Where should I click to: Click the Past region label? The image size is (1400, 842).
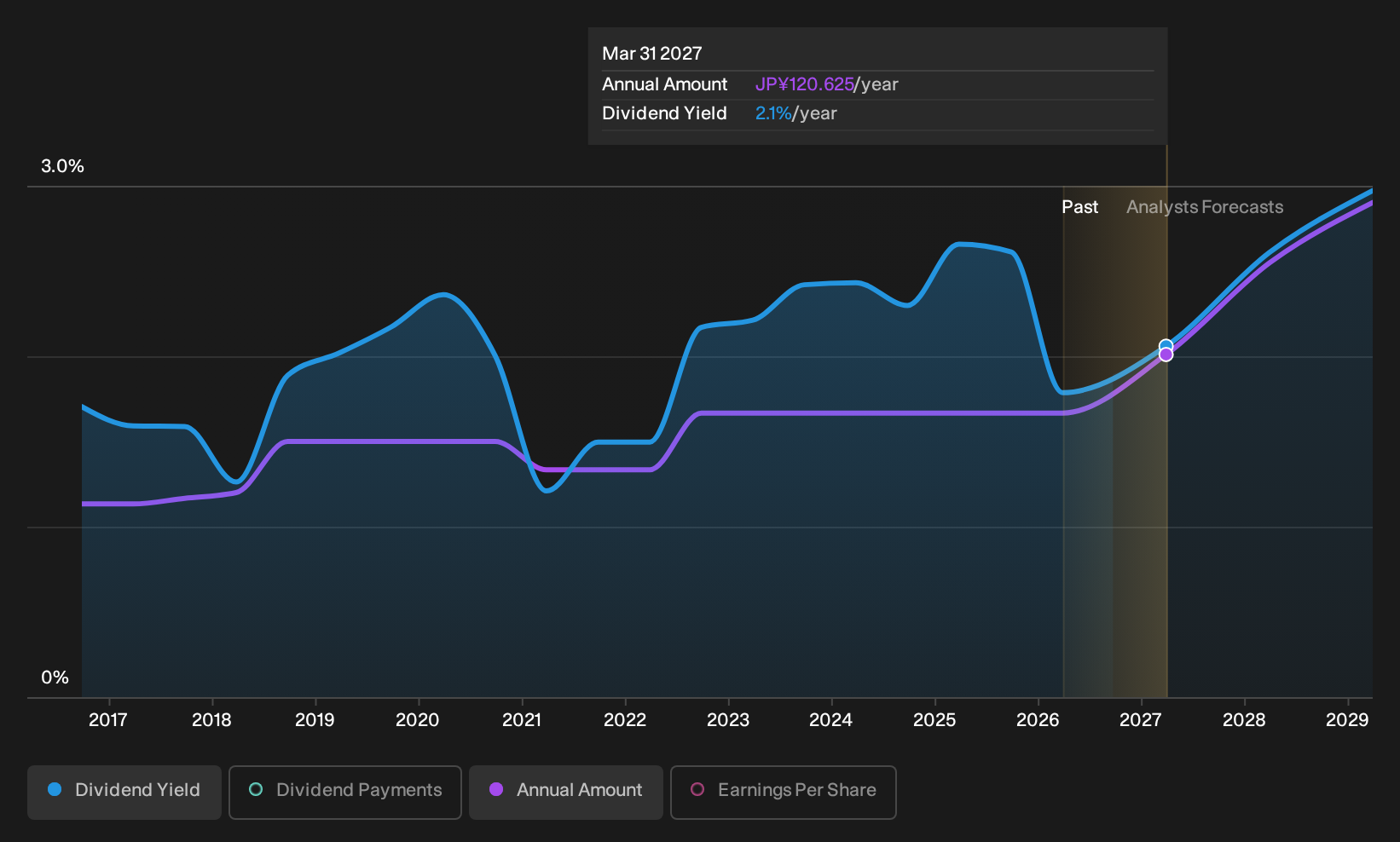[x=1079, y=207]
